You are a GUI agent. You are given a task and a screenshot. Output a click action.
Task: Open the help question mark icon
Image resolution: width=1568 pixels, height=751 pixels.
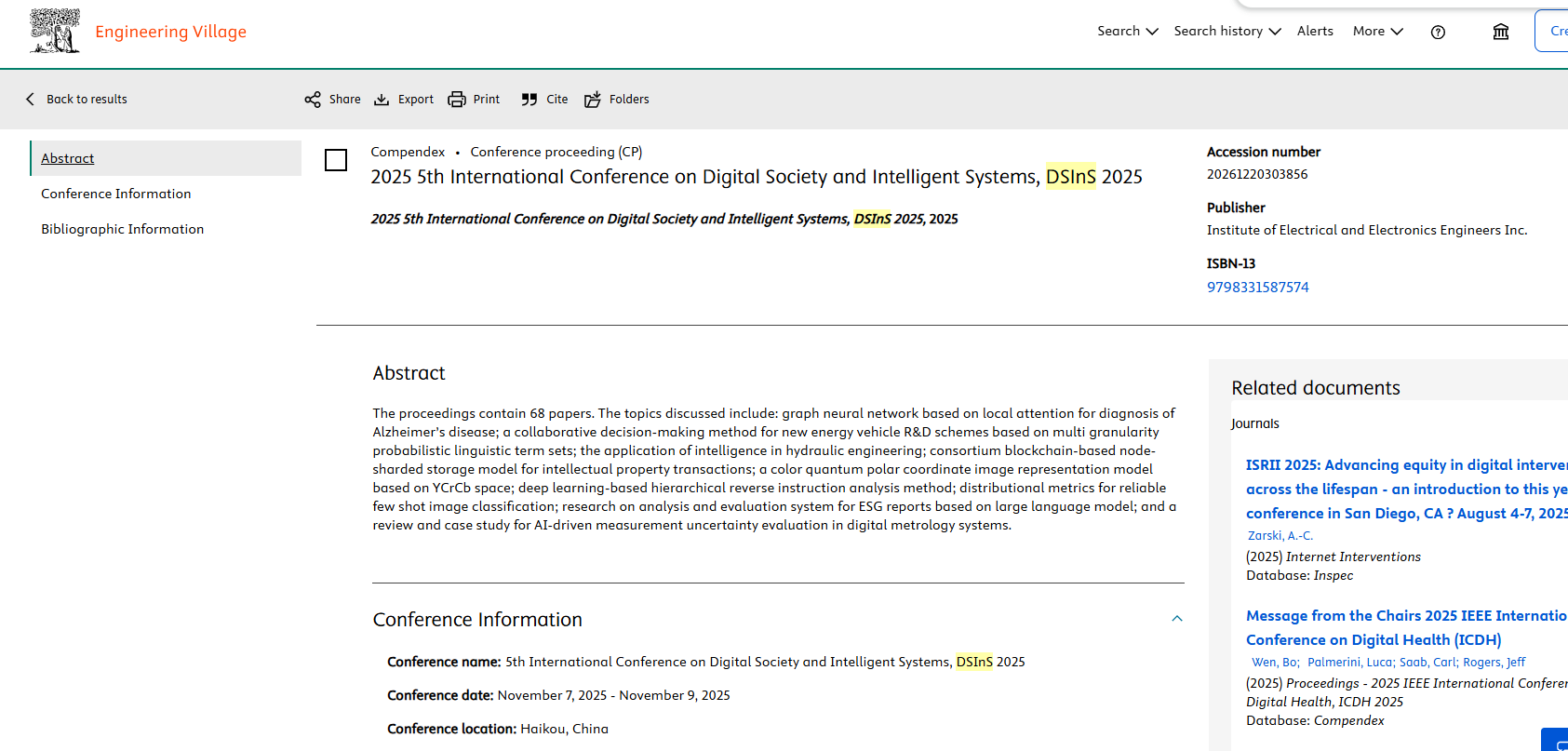pos(1438,32)
